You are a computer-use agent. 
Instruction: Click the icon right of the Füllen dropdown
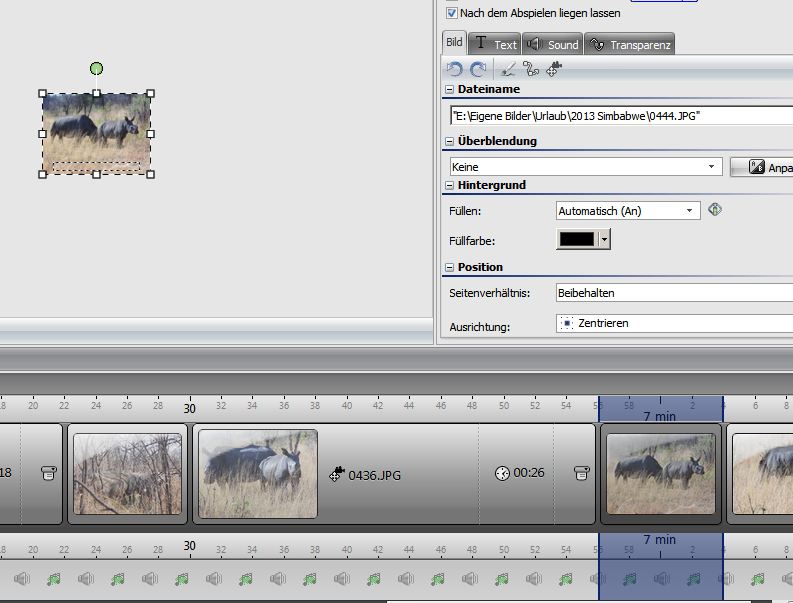[714, 210]
